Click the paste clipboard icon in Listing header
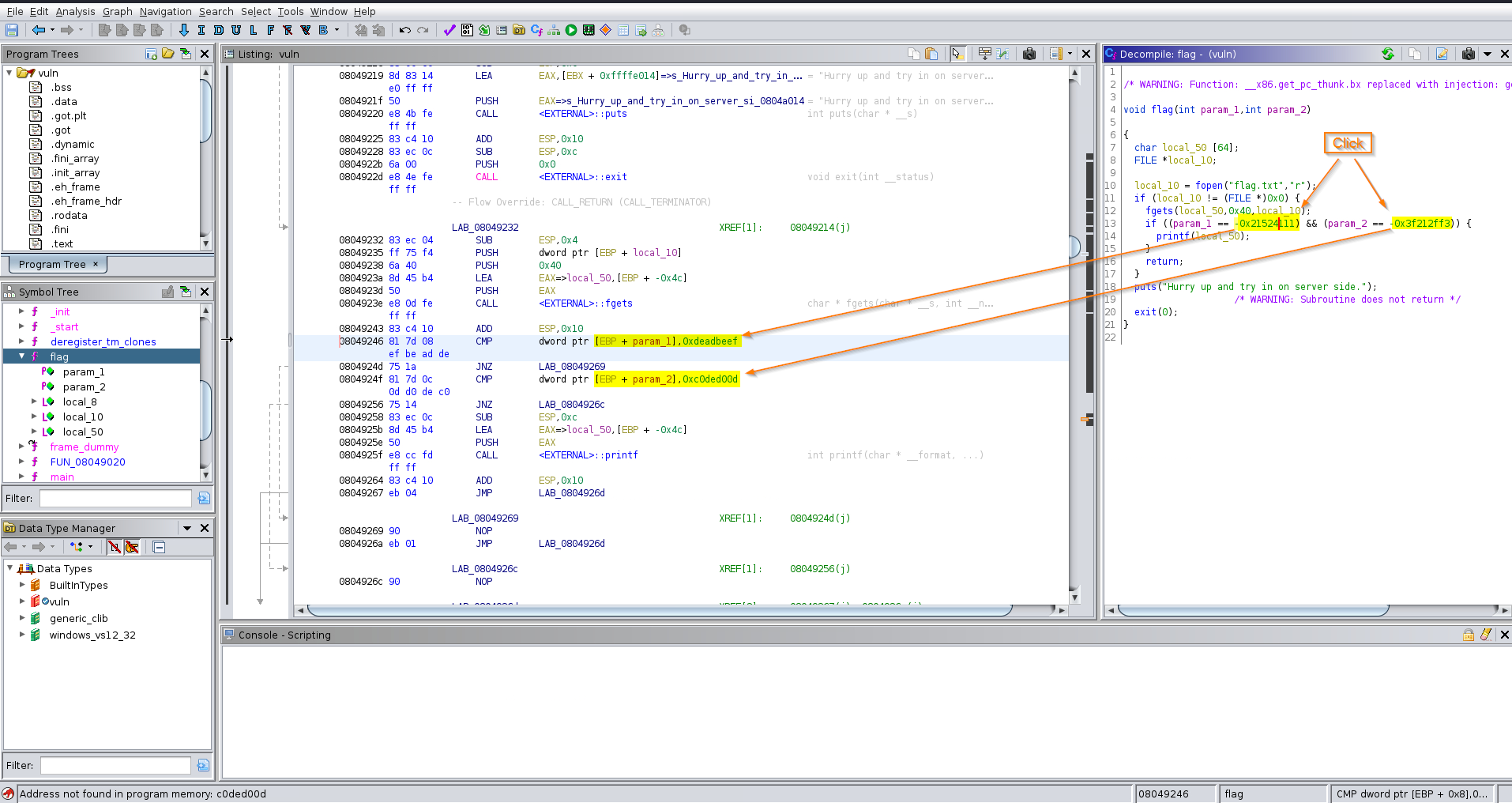This screenshot has height=803, width=1512. pos(931,54)
